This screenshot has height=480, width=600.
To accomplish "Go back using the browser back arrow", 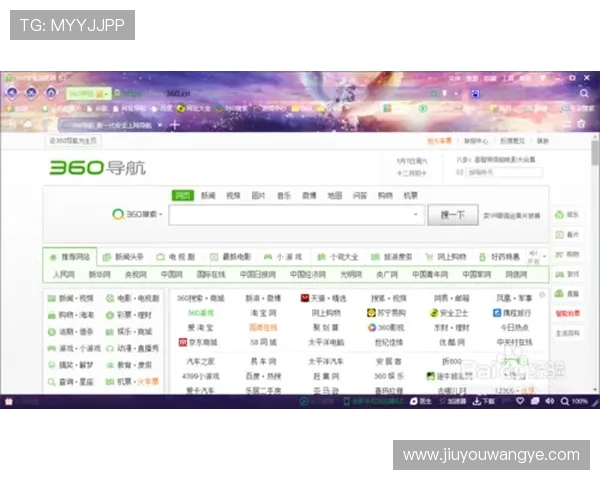I will click(12, 92).
